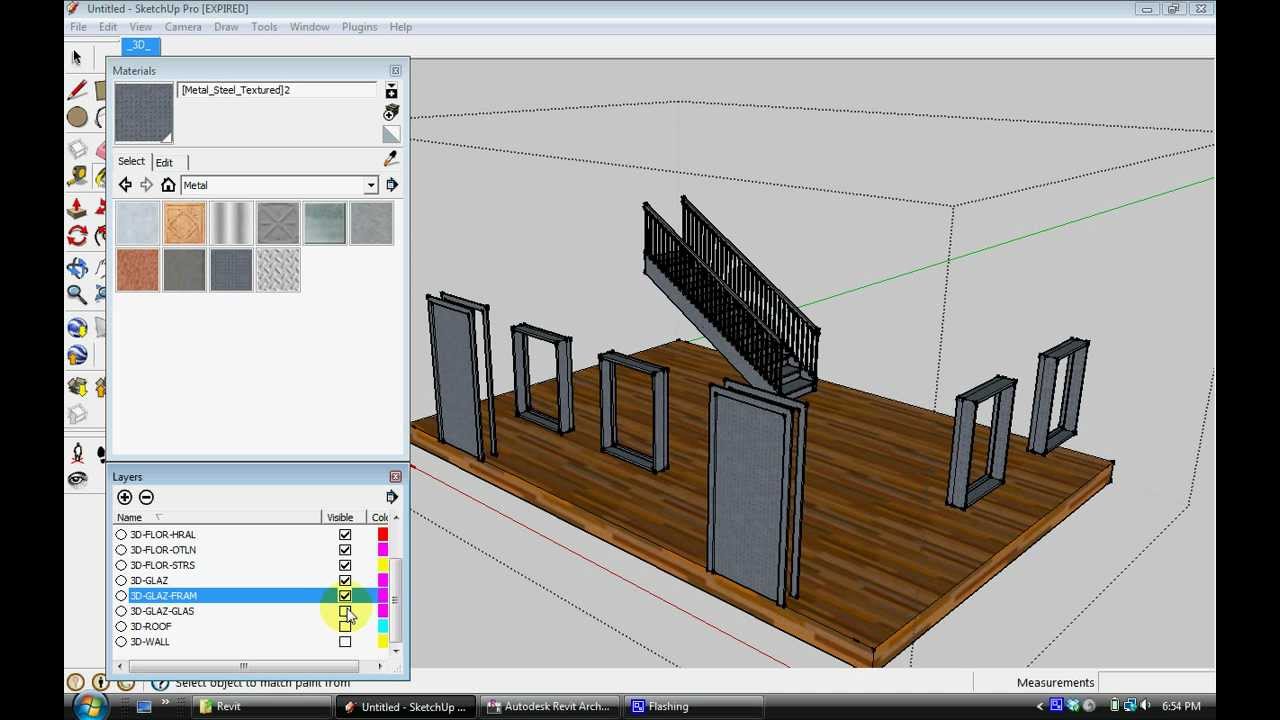Screen dimensions: 1280x720
Task: Add a new layer with plus icon
Action: [x=124, y=497]
